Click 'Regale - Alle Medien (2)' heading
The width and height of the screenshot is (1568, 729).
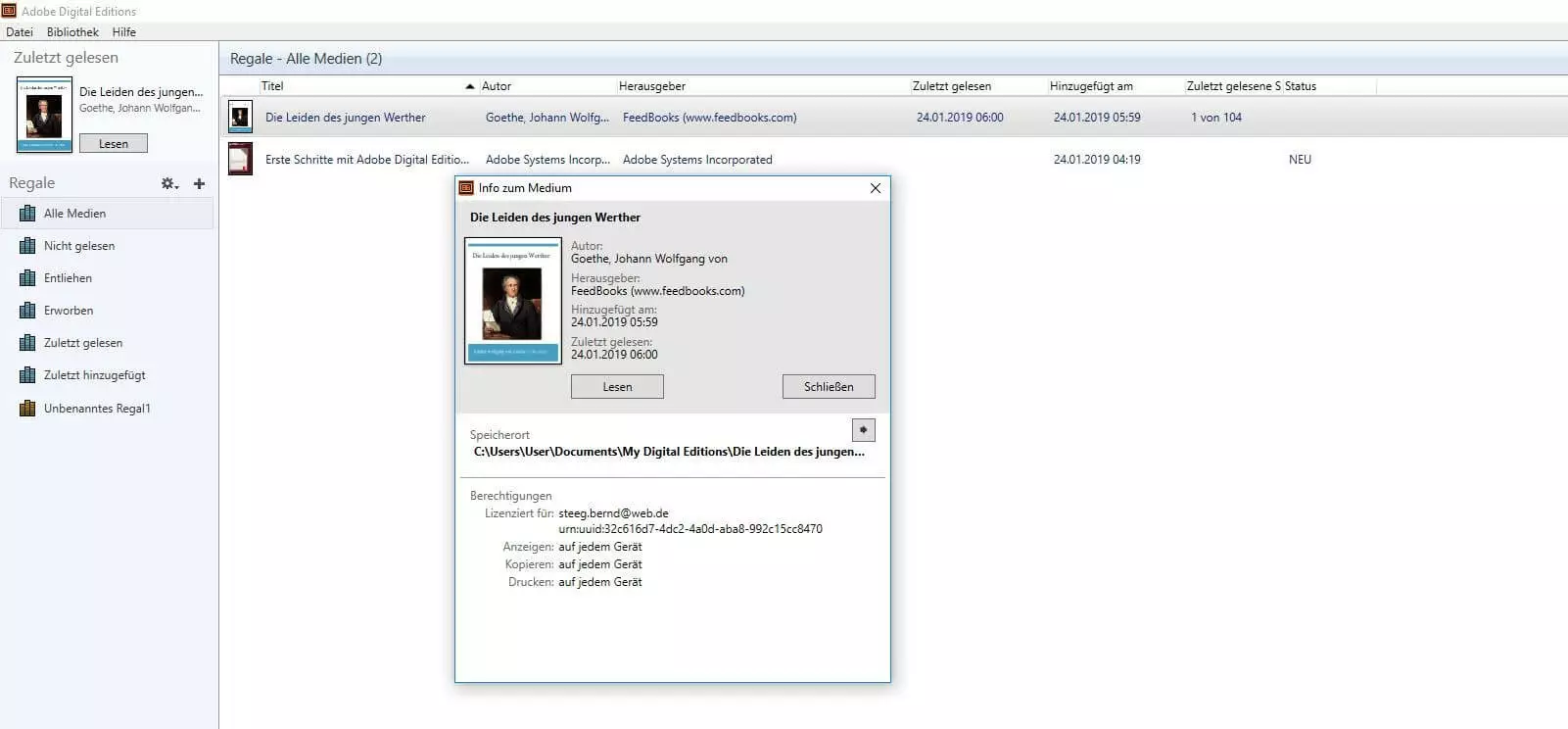(x=306, y=59)
